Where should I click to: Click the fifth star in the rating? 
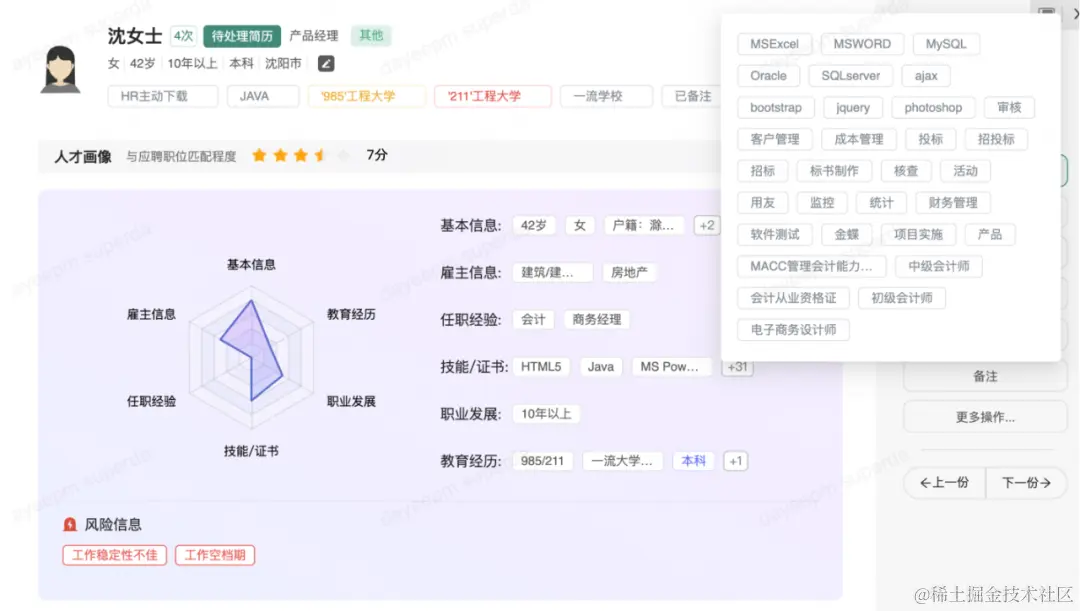tap(345, 155)
